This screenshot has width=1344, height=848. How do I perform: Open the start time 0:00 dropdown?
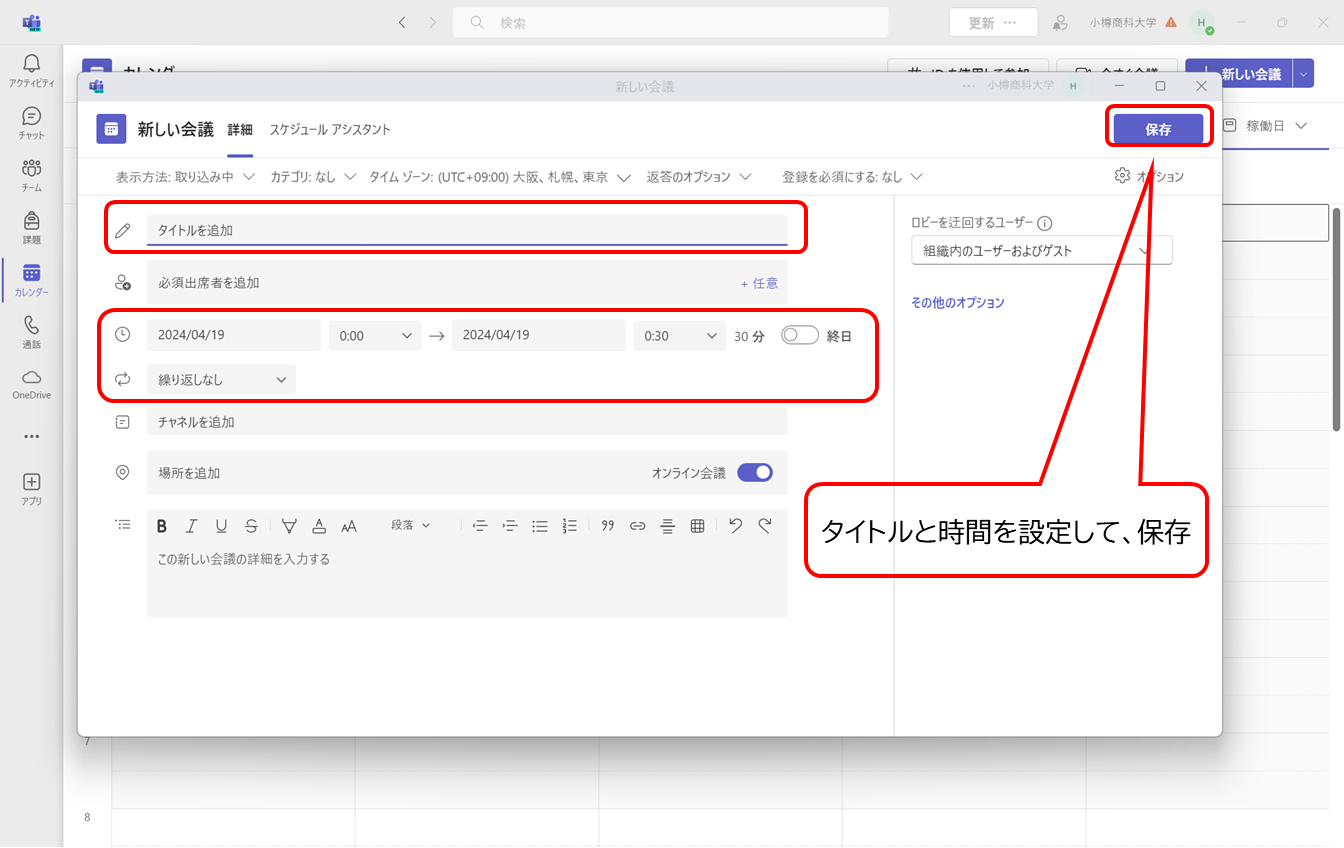(375, 336)
